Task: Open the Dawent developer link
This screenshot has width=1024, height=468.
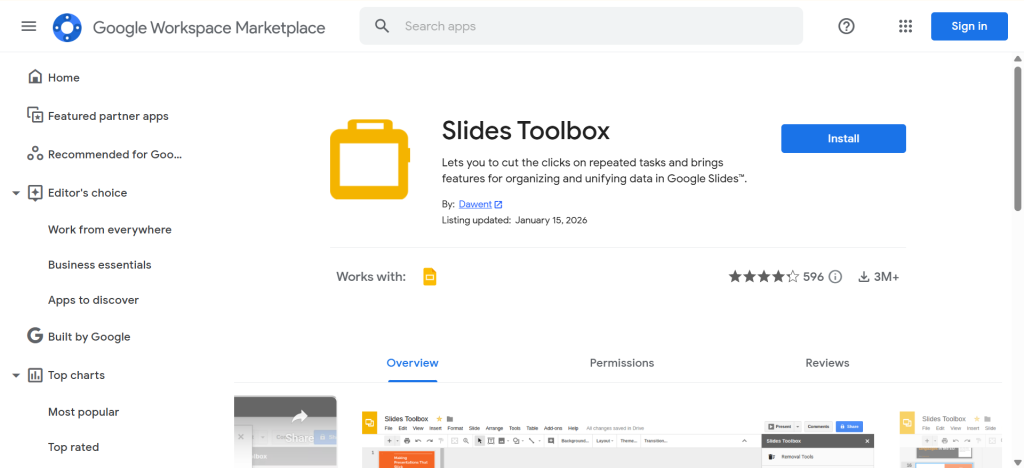Action: point(475,204)
